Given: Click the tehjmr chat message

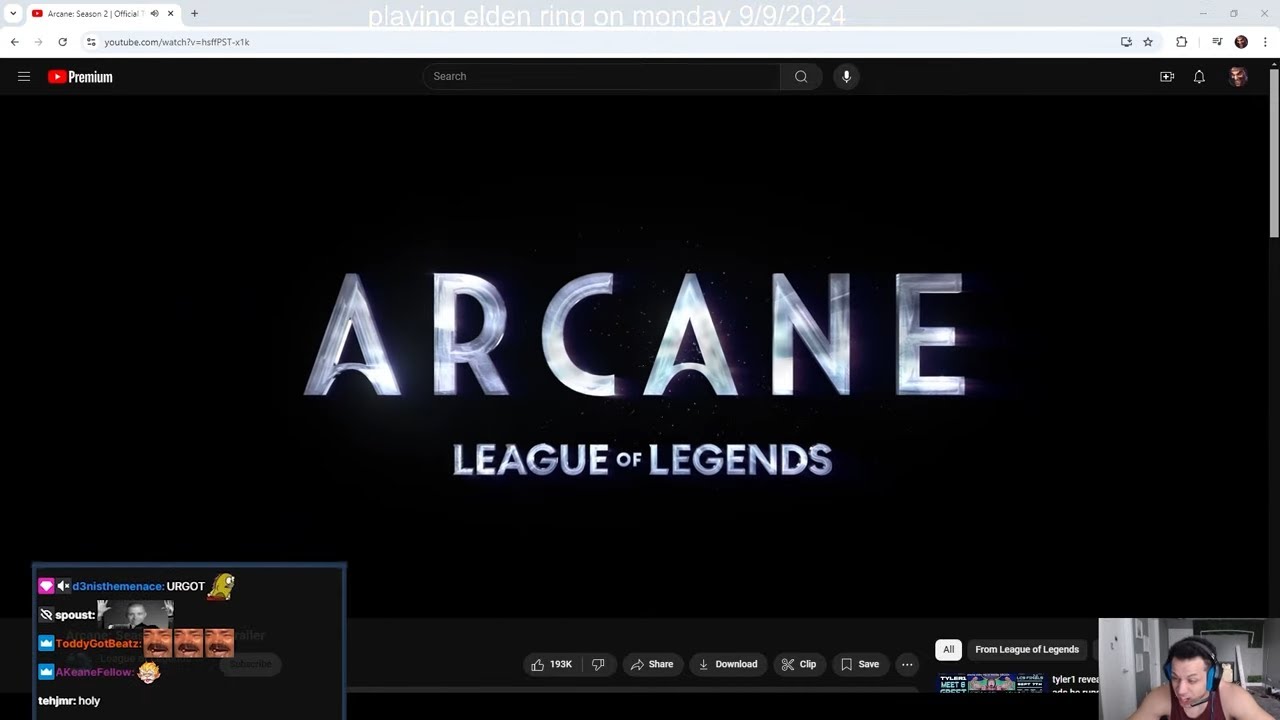Looking at the screenshot, I should click(x=69, y=701).
